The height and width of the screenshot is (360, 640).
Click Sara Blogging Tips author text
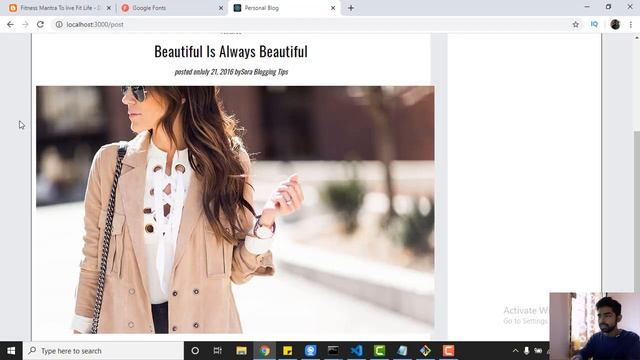point(264,72)
